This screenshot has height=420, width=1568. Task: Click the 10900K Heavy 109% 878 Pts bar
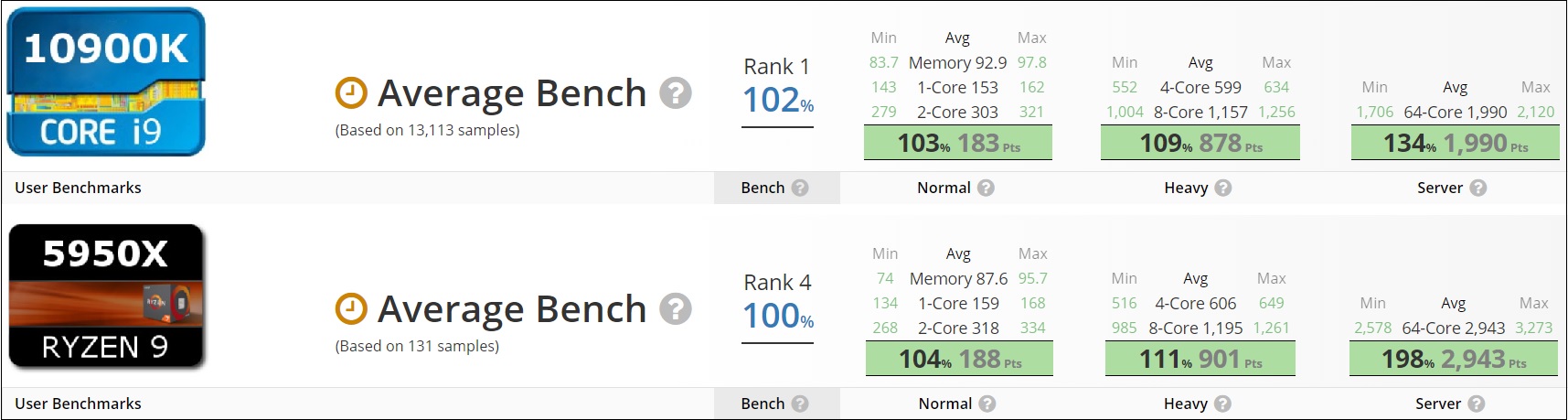tap(1200, 144)
